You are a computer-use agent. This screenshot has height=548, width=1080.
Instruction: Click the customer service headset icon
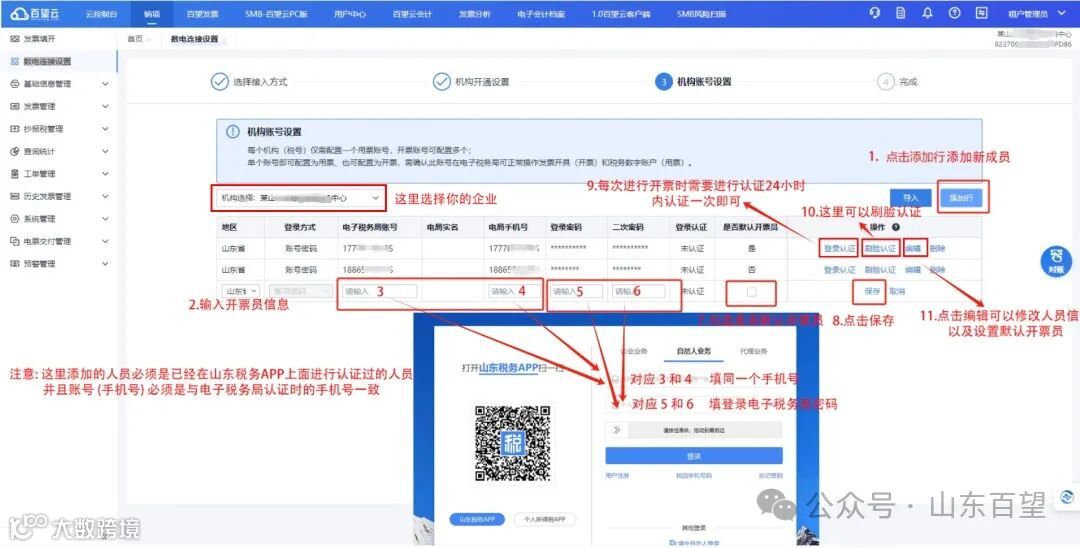click(x=875, y=13)
